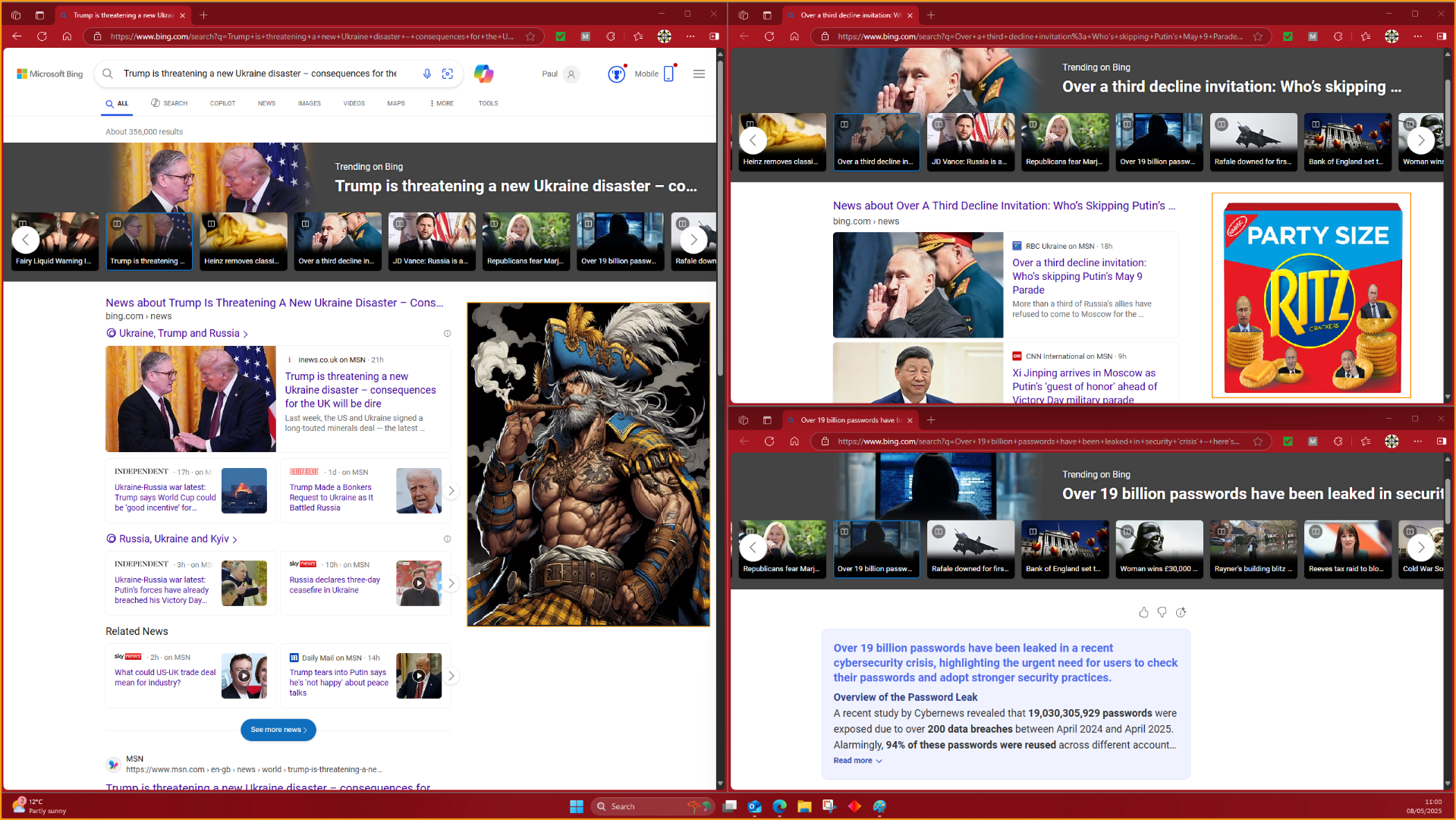1456x820 pixels.
Task: Open Trump Made a Bonkers Request article
Action: (x=331, y=498)
